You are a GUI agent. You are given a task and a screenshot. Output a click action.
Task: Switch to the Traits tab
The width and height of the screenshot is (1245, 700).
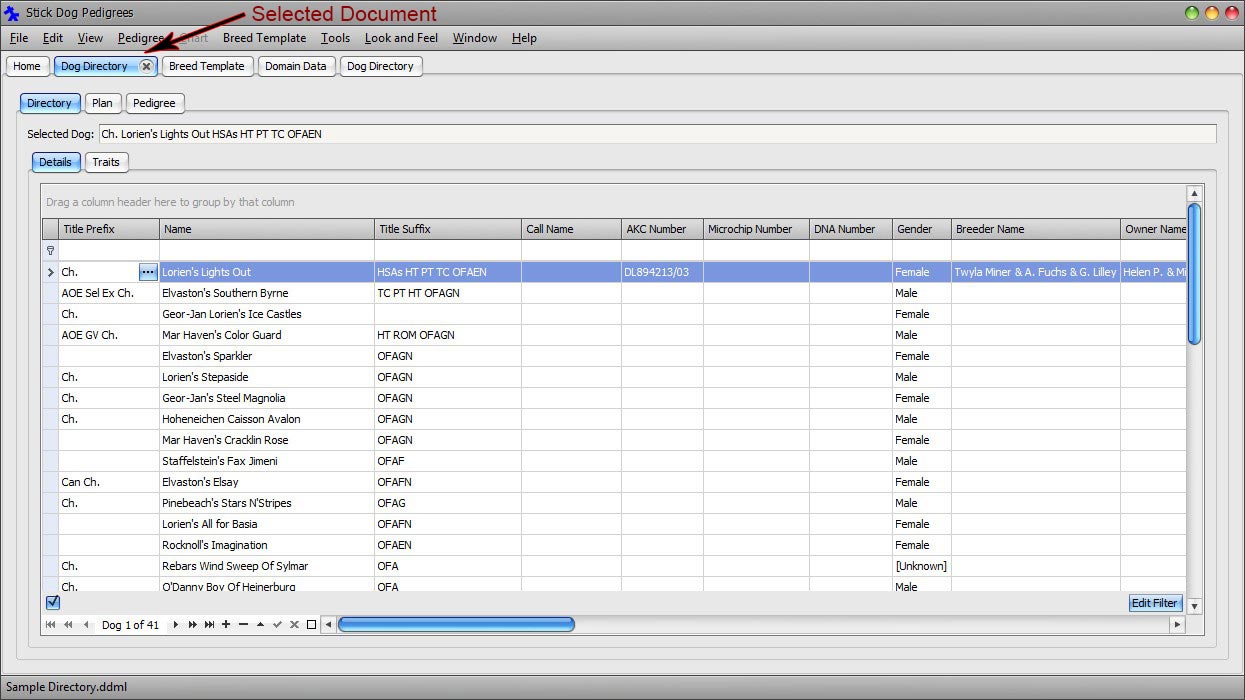pos(106,162)
